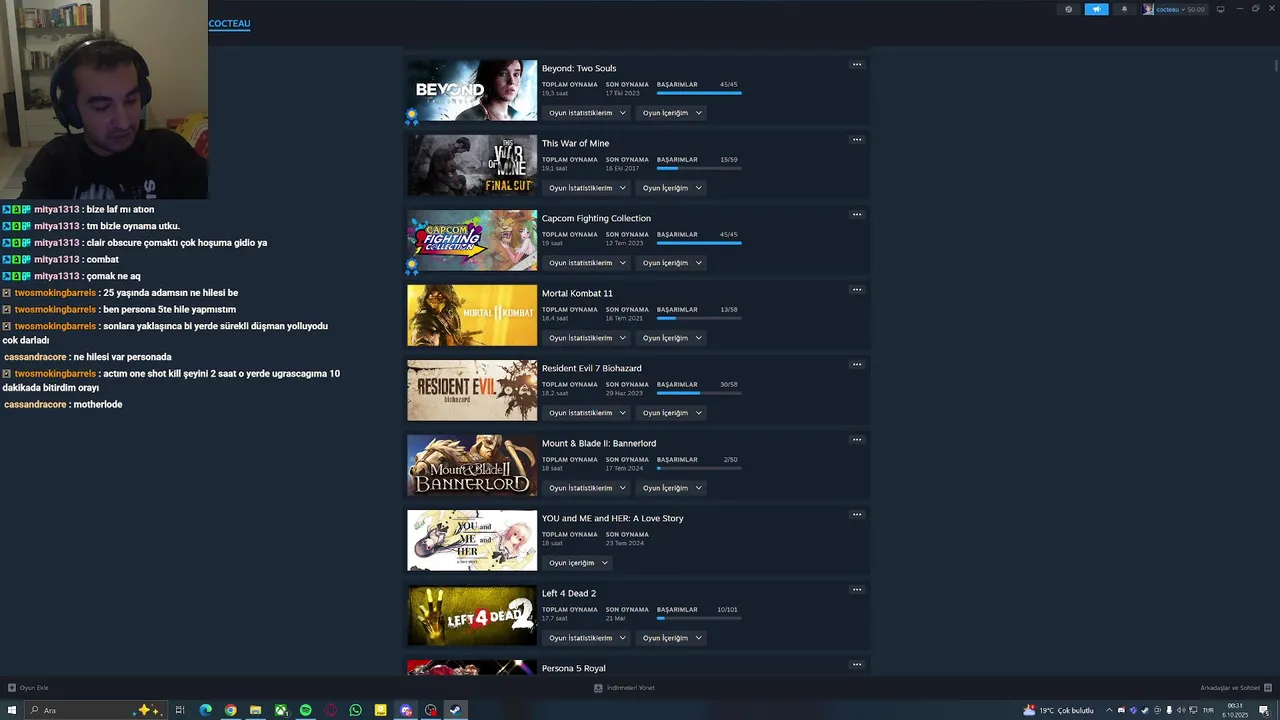Click the cocteau account avatar

[1148, 9]
